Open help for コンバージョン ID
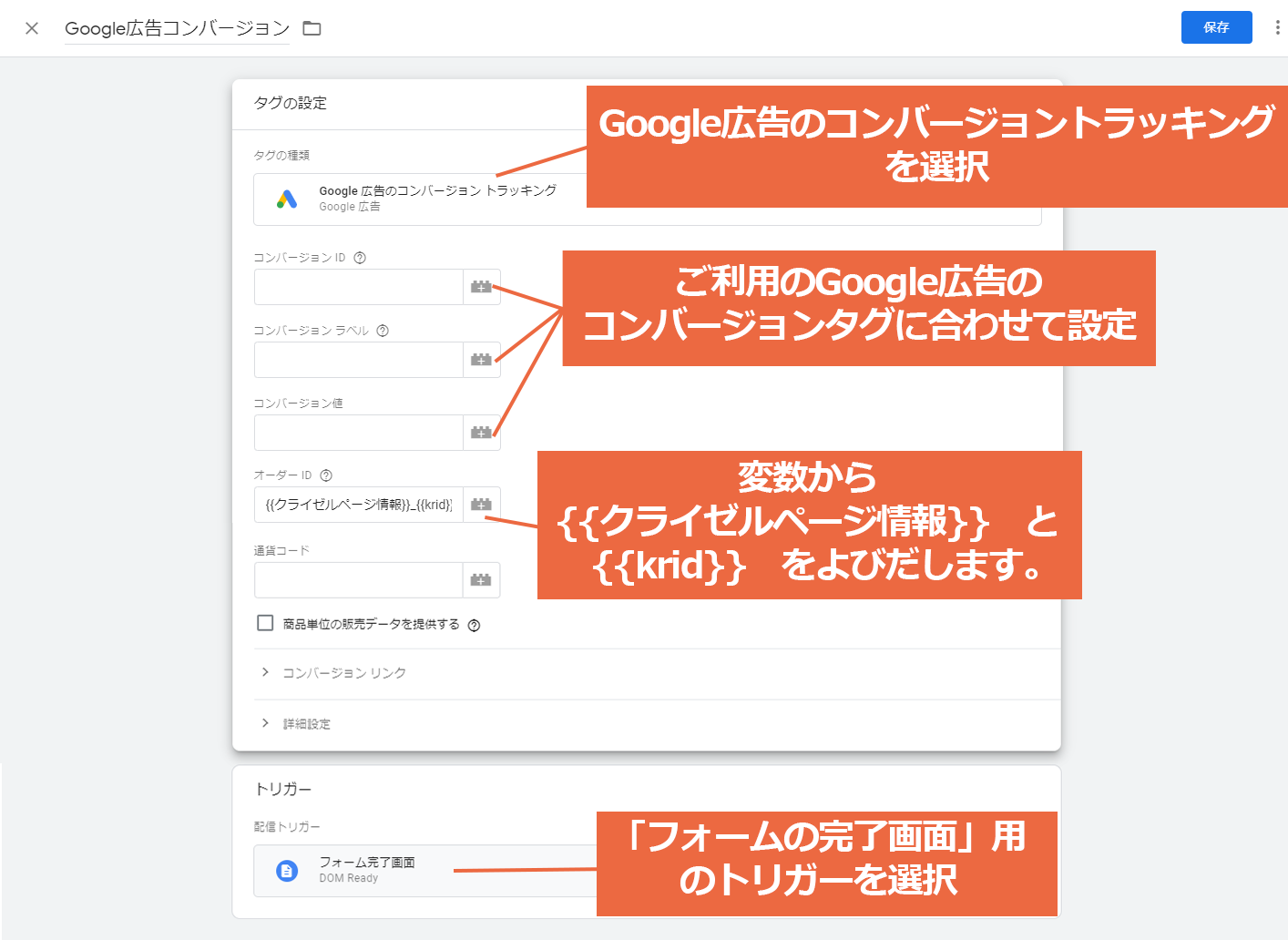Viewport: 1288px width, 940px height. click(x=360, y=258)
